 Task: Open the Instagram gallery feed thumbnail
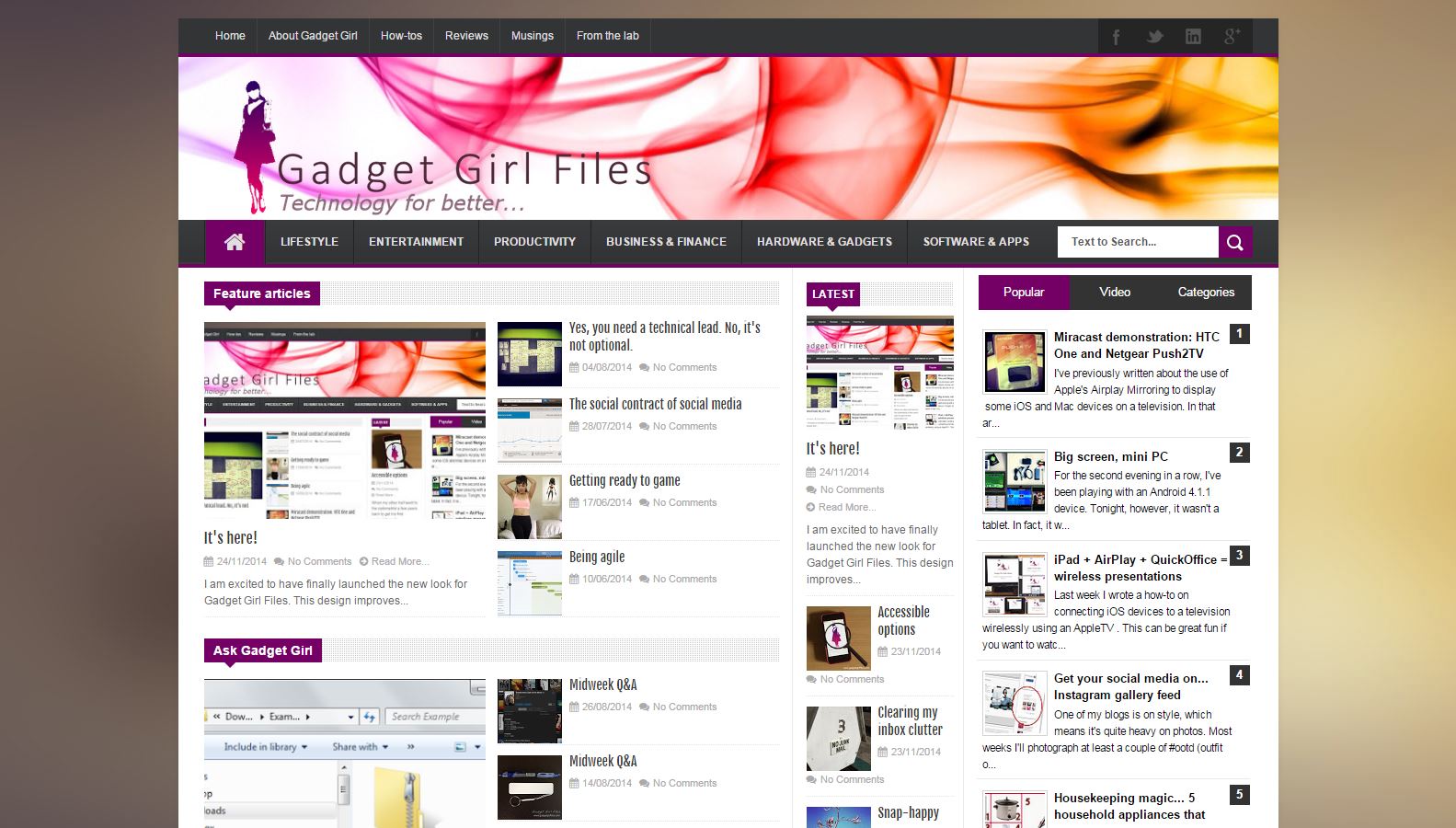pos(1015,704)
